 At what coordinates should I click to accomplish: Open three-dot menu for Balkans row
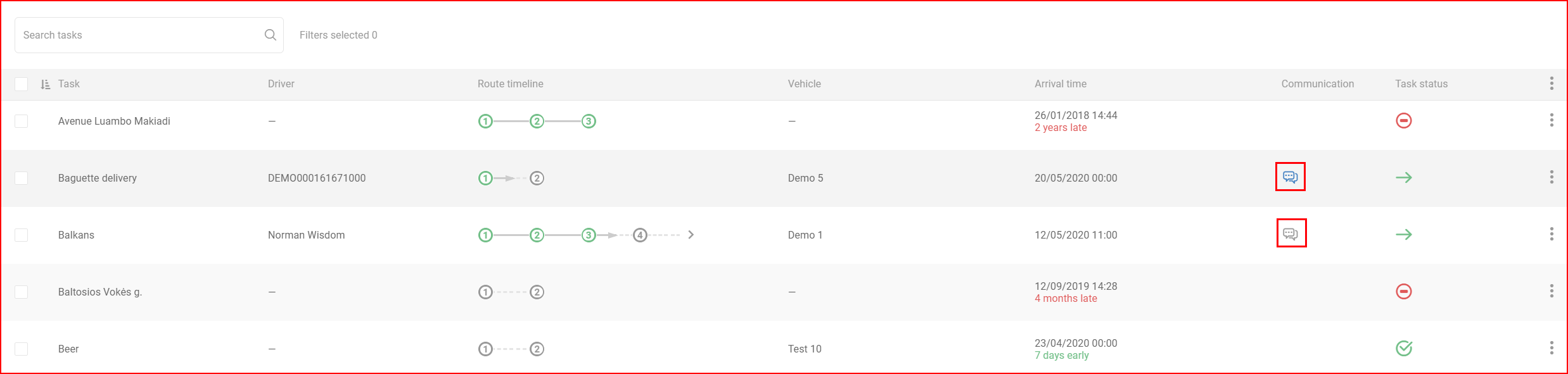point(1552,234)
